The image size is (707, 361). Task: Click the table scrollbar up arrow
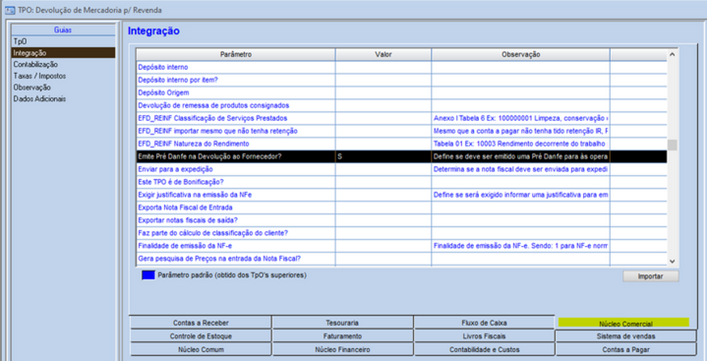(x=672, y=55)
